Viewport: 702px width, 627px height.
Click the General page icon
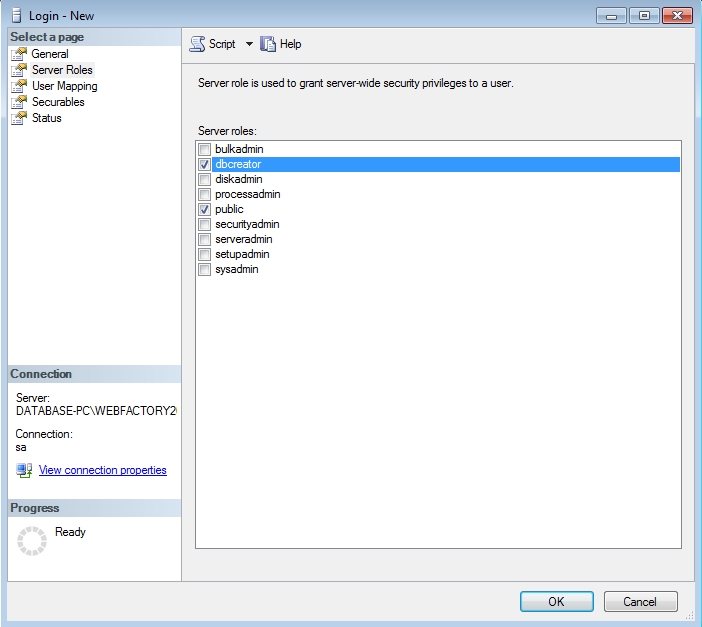pos(18,54)
